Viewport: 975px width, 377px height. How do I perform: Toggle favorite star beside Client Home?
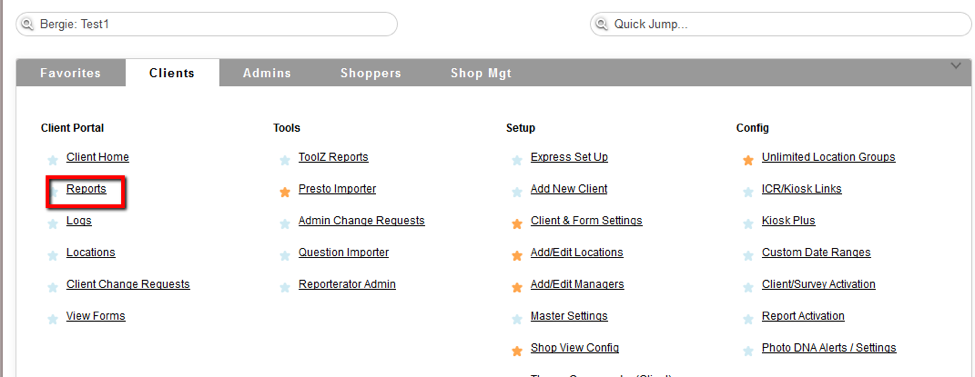coord(53,160)
